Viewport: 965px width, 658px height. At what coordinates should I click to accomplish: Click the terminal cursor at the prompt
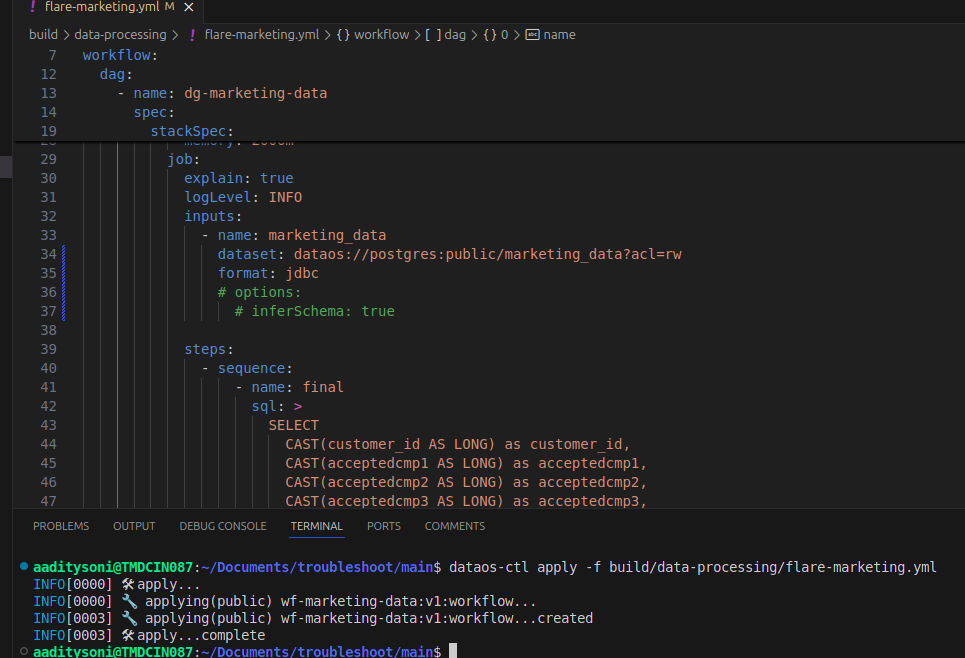[x=453, y=651]
